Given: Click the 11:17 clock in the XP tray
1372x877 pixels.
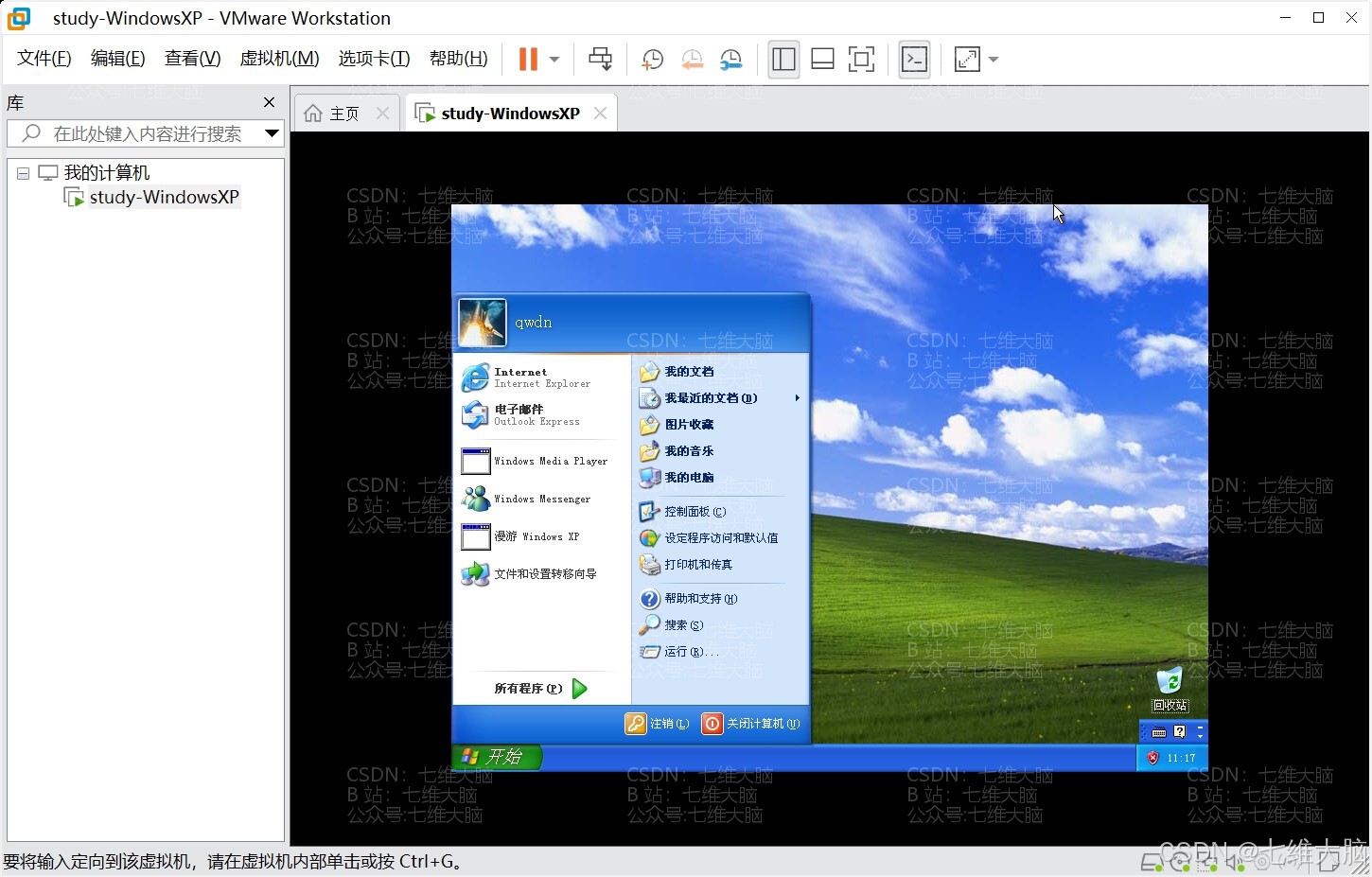Looking at the screenshot, I should click(x=1182, y=758).
